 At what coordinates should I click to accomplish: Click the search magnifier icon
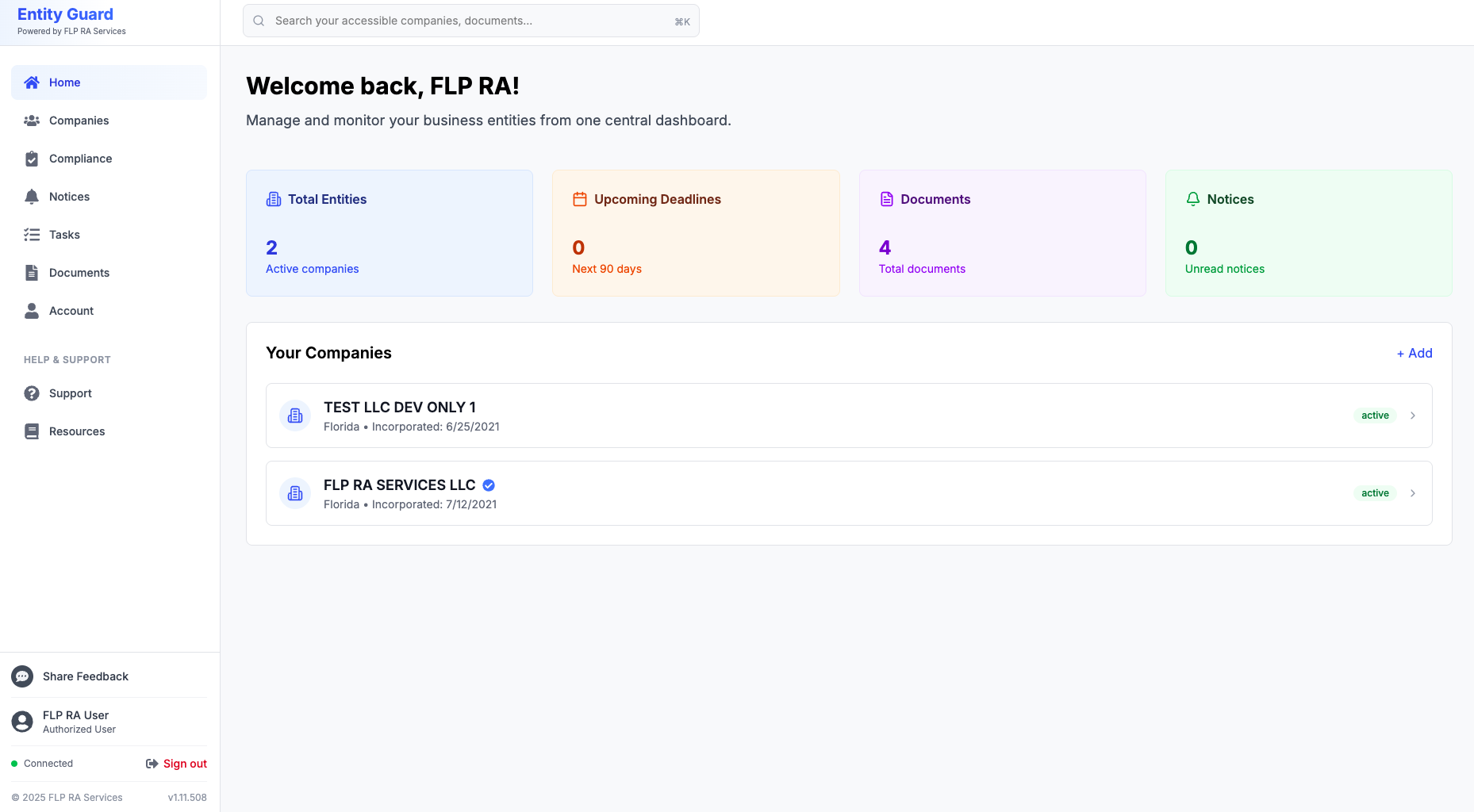tap(259, 21)
